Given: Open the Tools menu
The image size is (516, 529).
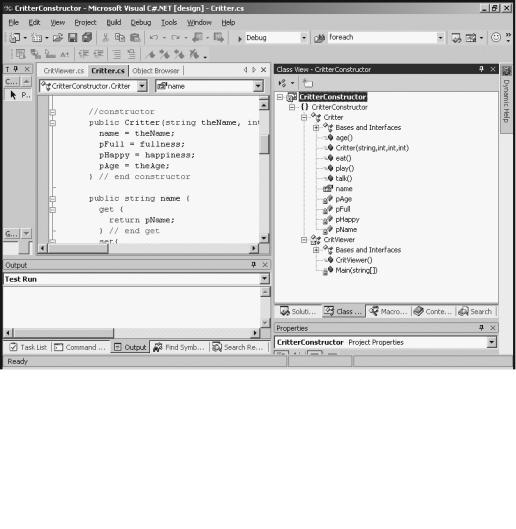Looking at the screenshot, I should (x=169, y=23).
